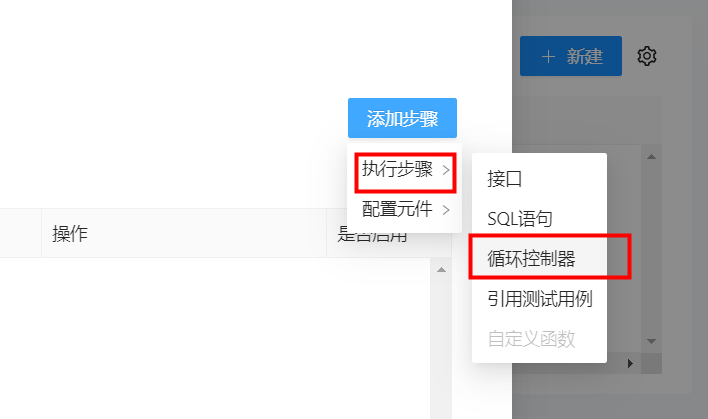Expand the 执行步骤 submenu chevron

446,170
